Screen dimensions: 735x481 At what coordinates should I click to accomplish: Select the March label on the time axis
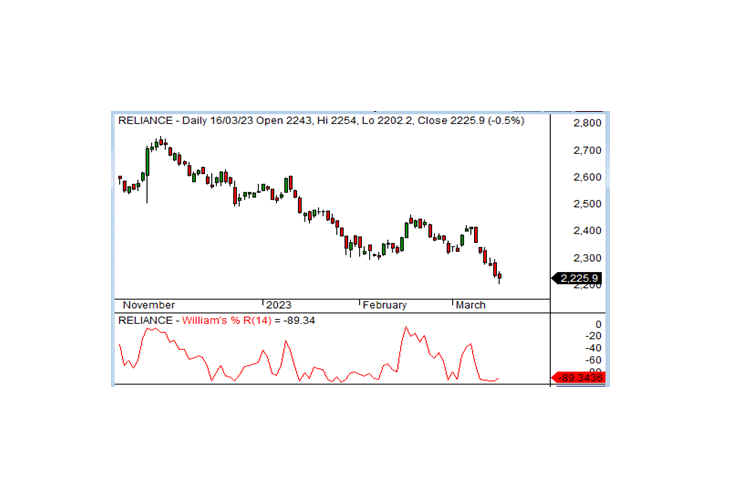(x=471, y=305)
